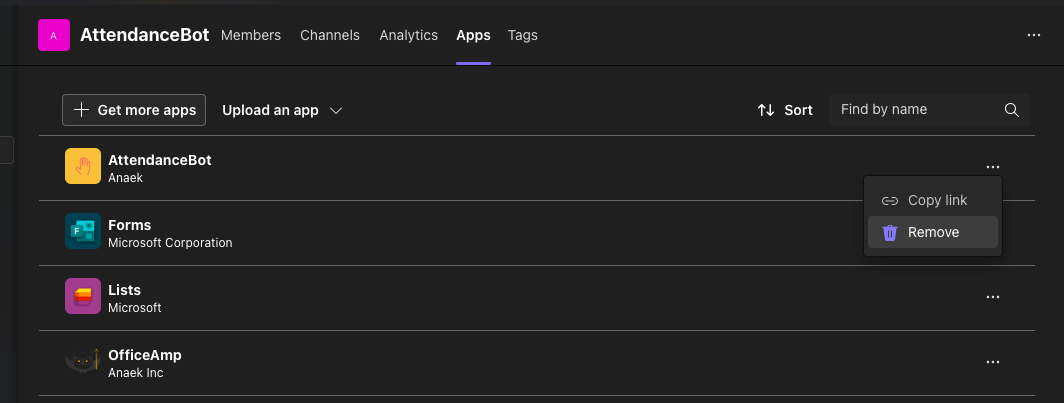Switch to the Tags tab

pyautogui.click(x=522, y=35)
